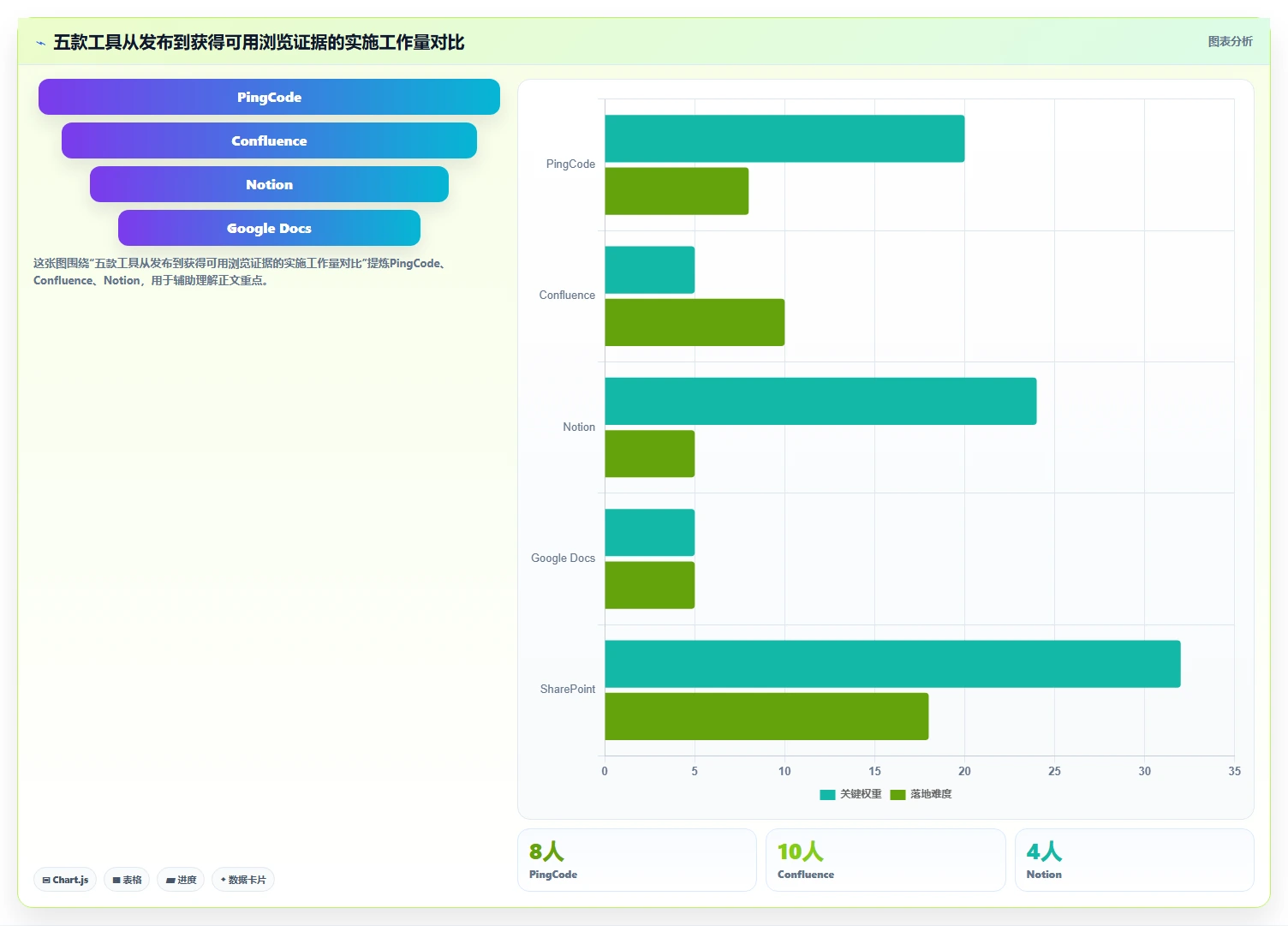
Task: Click the SharePoint y-axis label
Action: pyautogui.click(x=567, y=689)
